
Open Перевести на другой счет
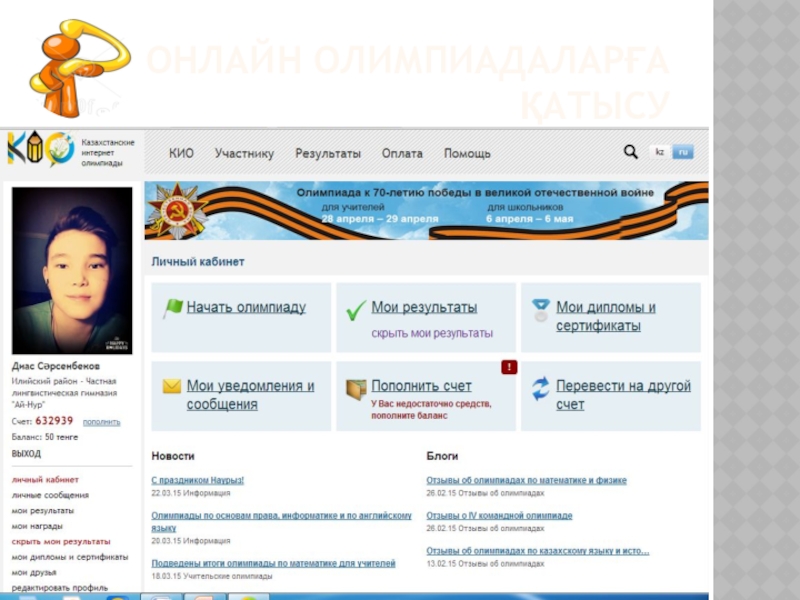click(623, 395)
